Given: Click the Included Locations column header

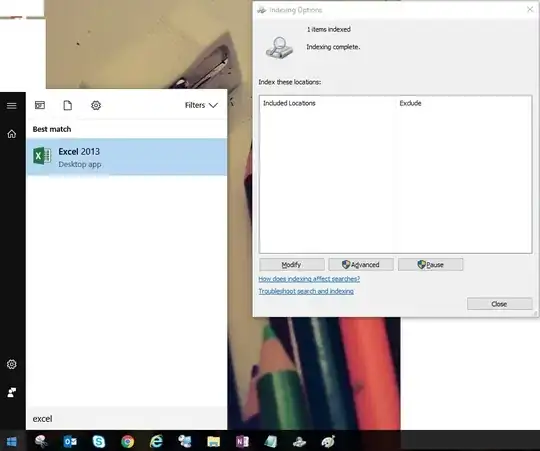Looking at the screenshot, I should [x=289, y=103].
